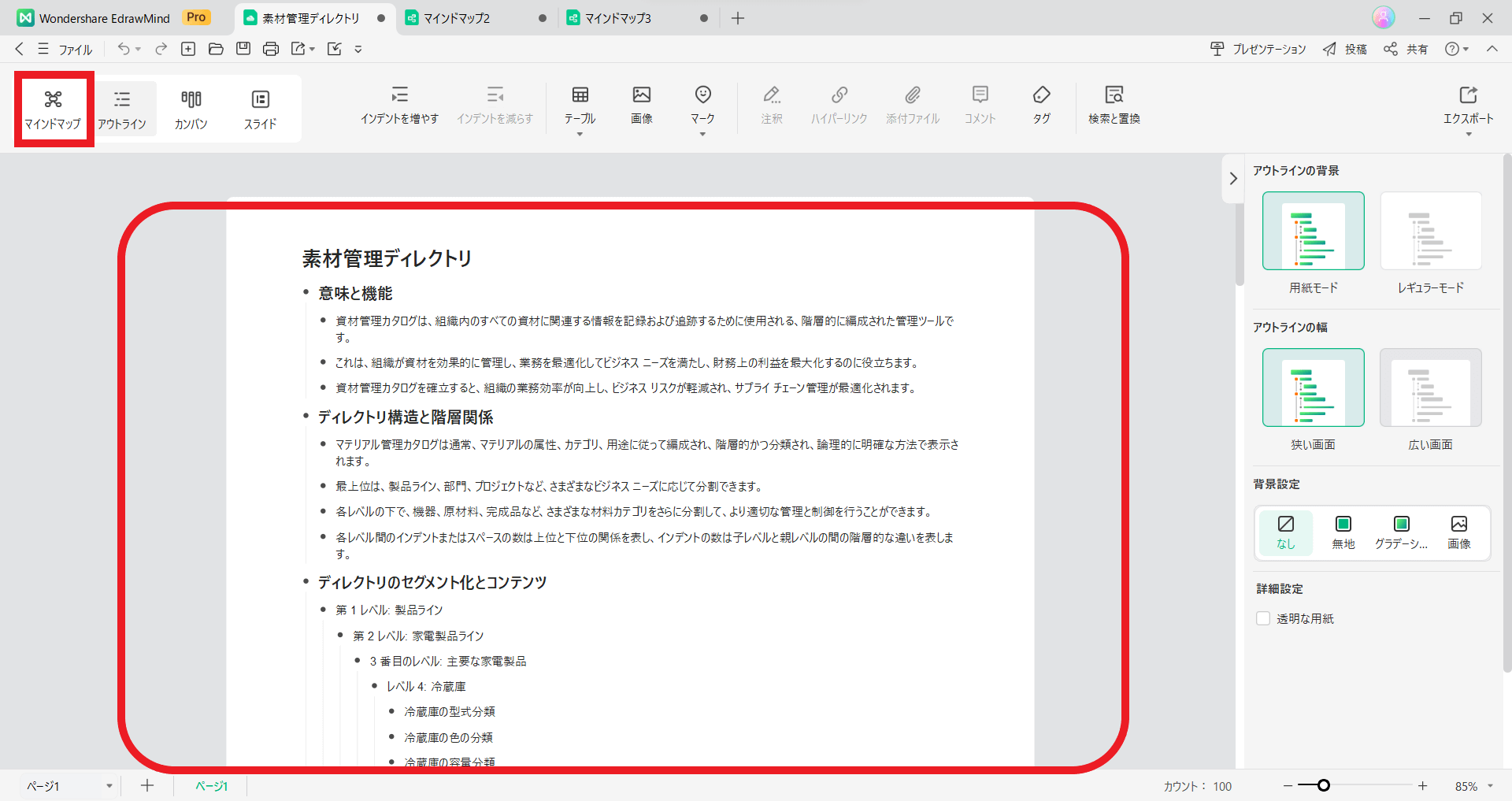Enable 透明な用紙 checkbox
1512x801 pixels.
tap(1263, 618)
